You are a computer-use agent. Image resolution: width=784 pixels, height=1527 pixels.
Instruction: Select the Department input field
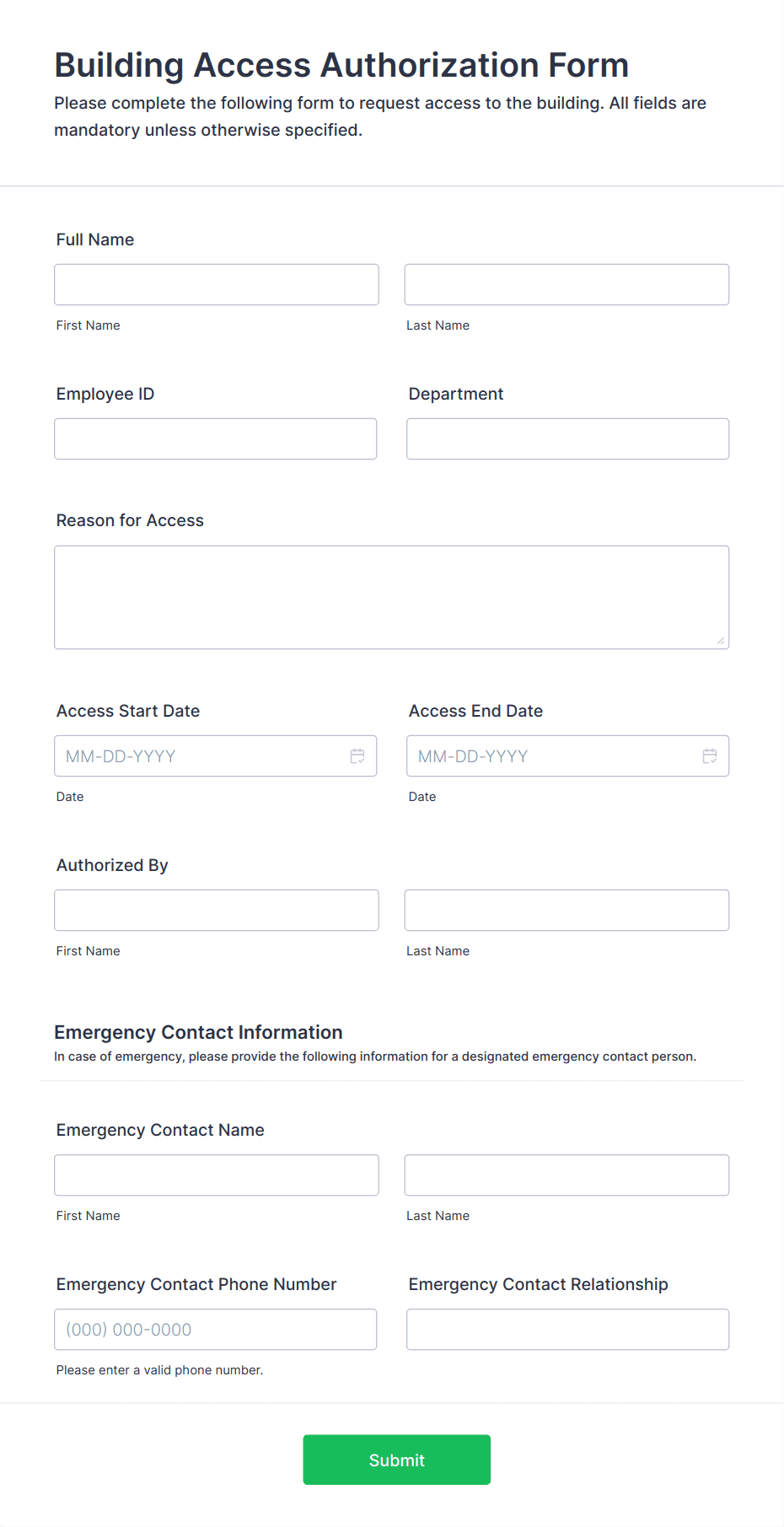567,438
